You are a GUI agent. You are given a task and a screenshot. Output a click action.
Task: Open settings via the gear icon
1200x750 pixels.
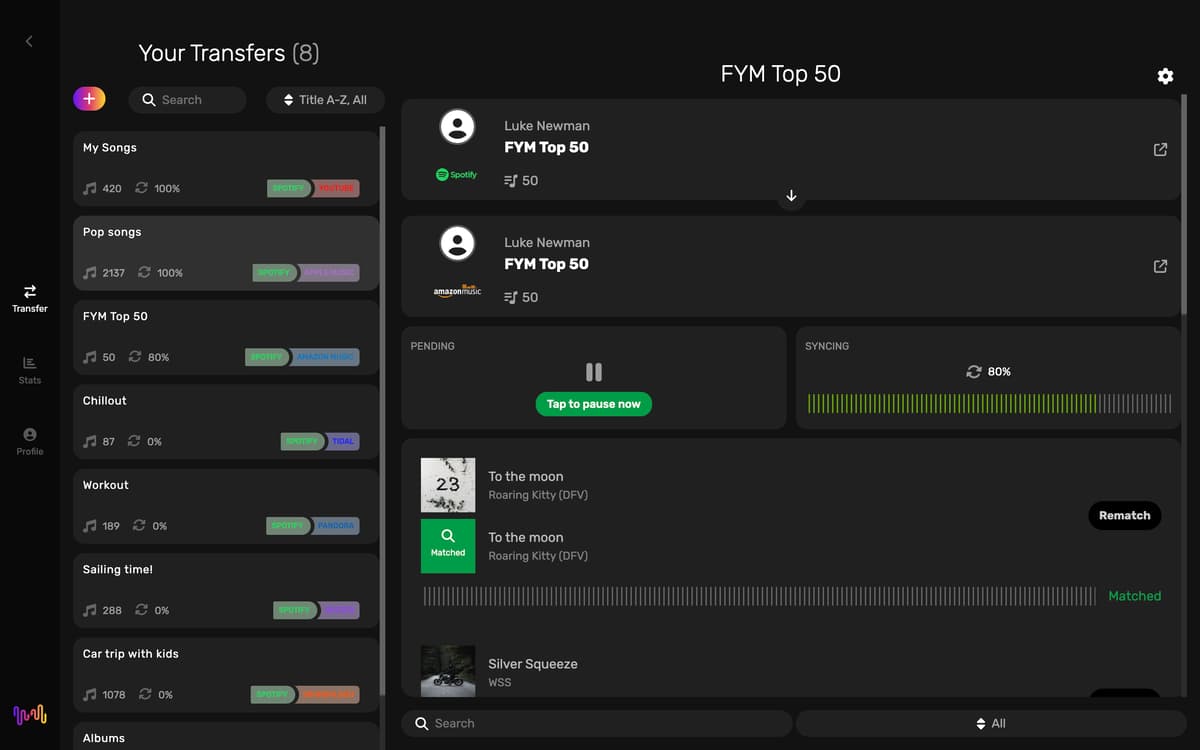tap(1165, 76)
